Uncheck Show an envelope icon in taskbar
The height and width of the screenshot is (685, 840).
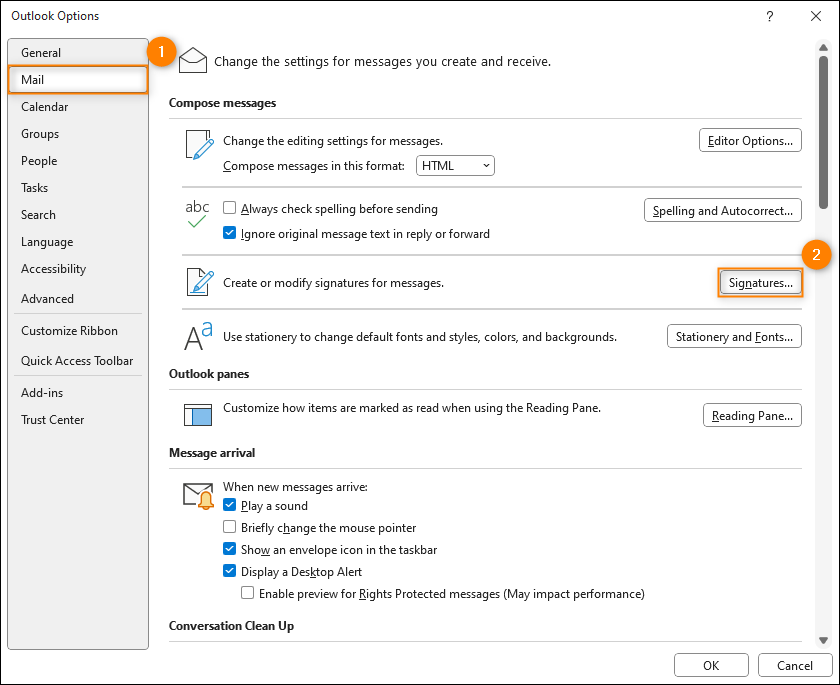tap(229, 549)
